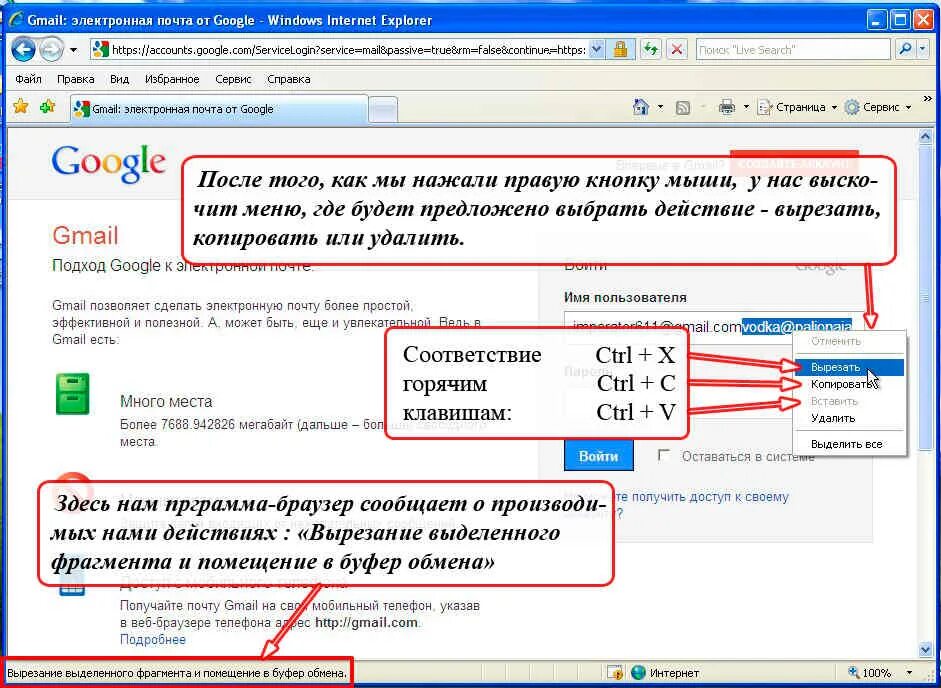941x688 pixels.
Task: Add page to favorites with plus-star icon
Action: (x=47, y=107)
